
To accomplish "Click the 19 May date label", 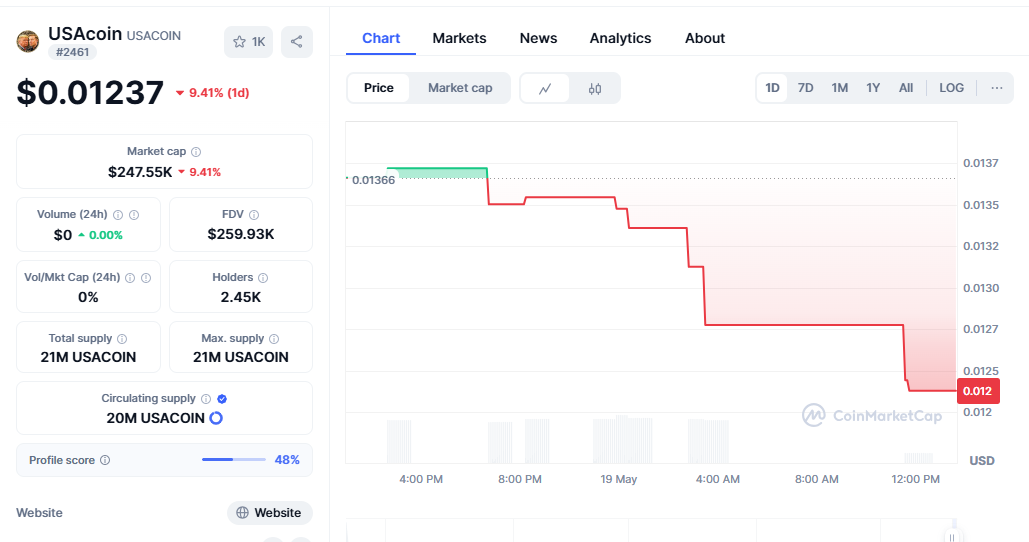I will 619,479.
